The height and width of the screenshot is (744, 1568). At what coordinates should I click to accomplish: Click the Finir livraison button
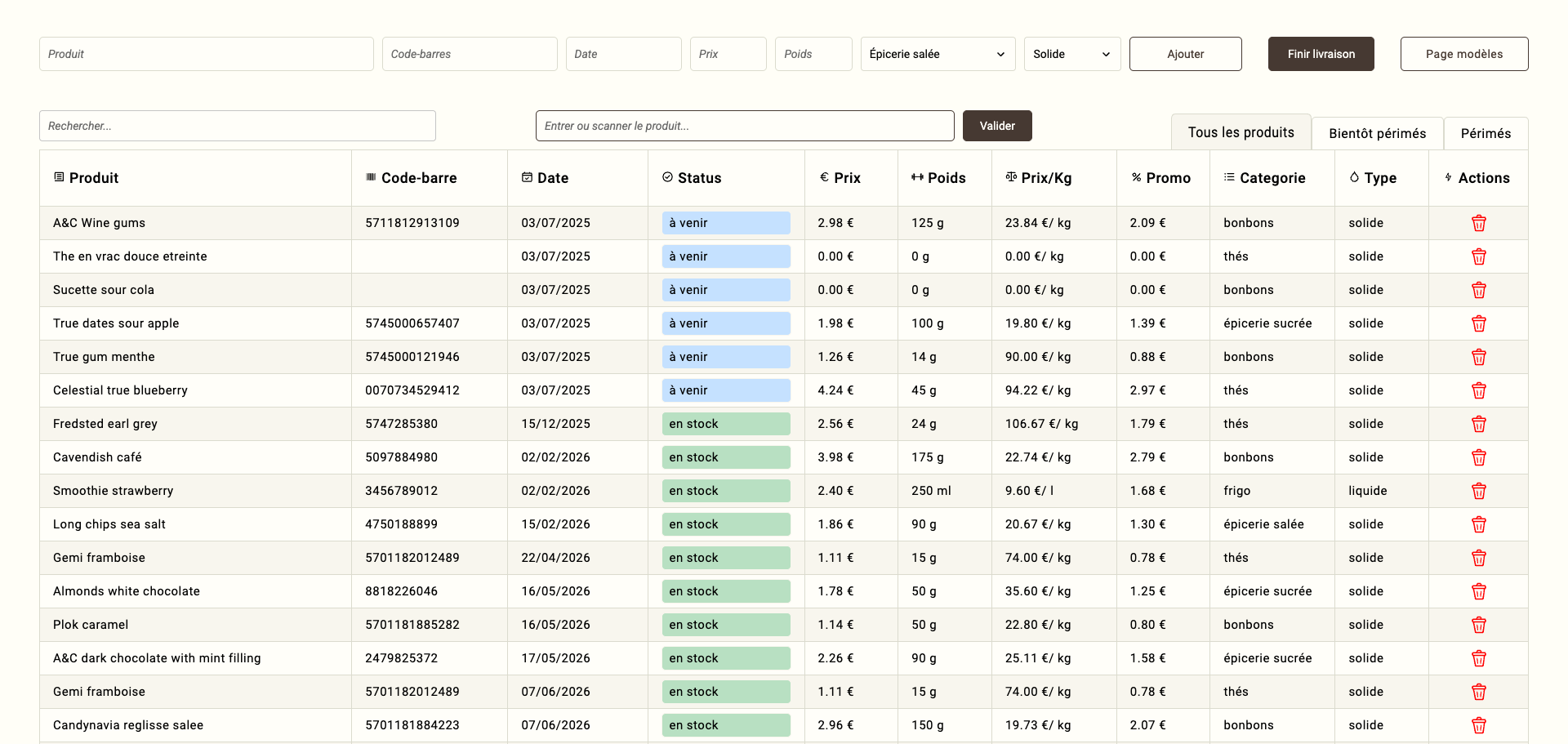point(1321,54)
